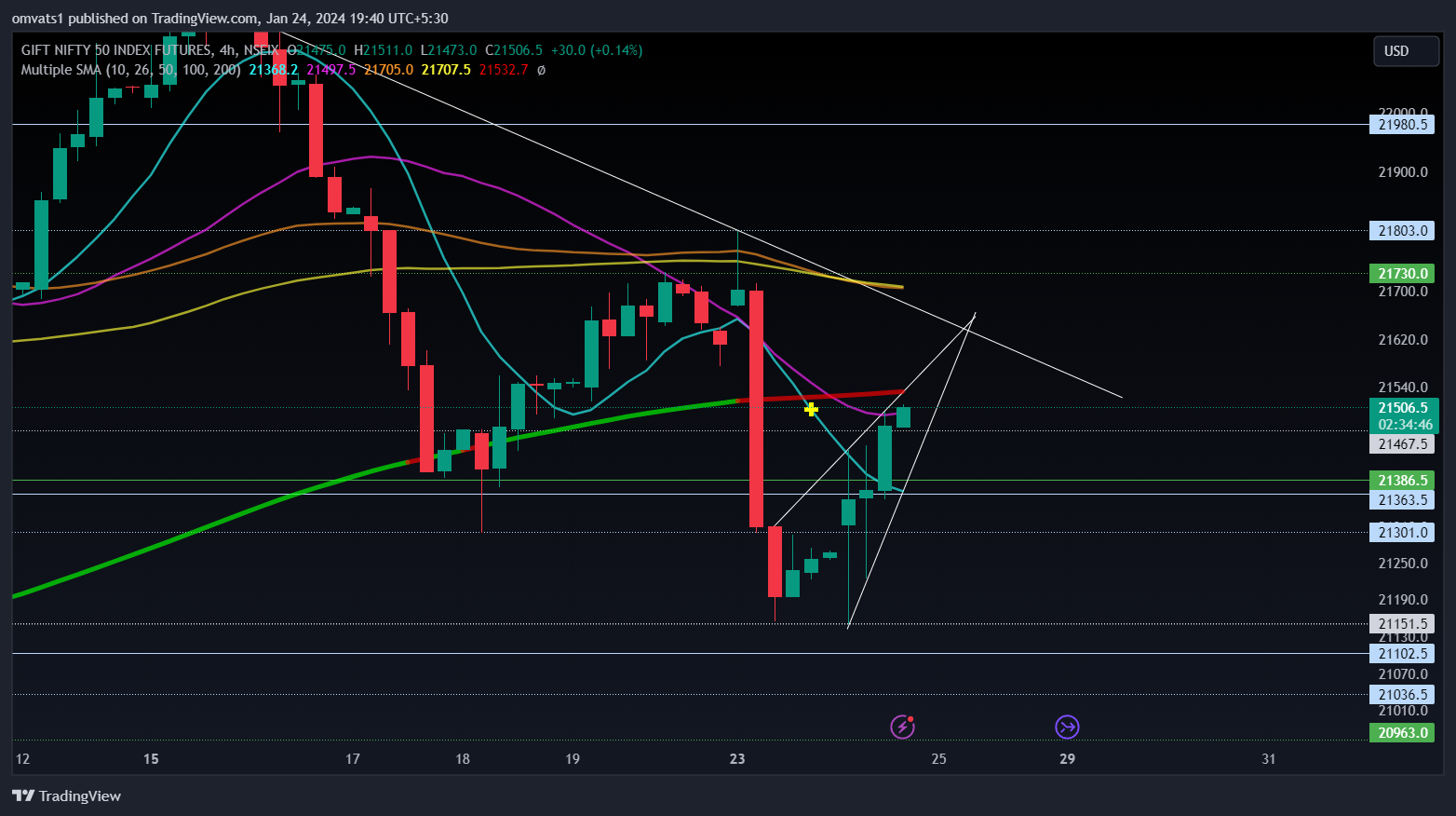Click date label 17 on time axis

point(352,759)
